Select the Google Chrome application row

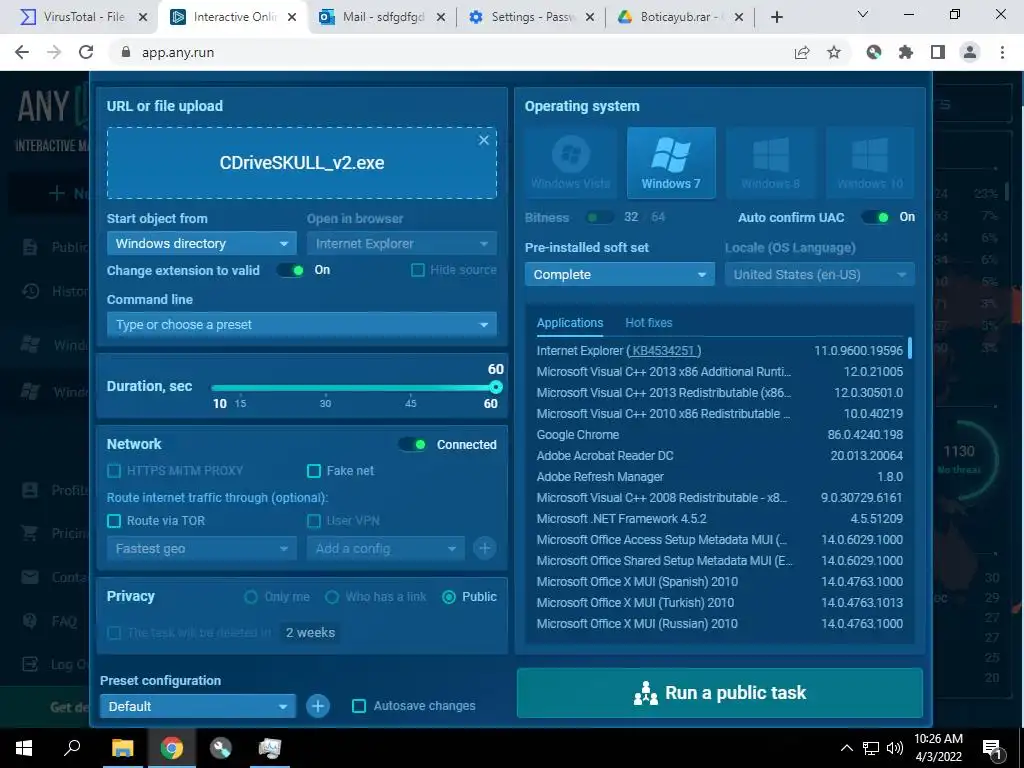pos(720,435)
